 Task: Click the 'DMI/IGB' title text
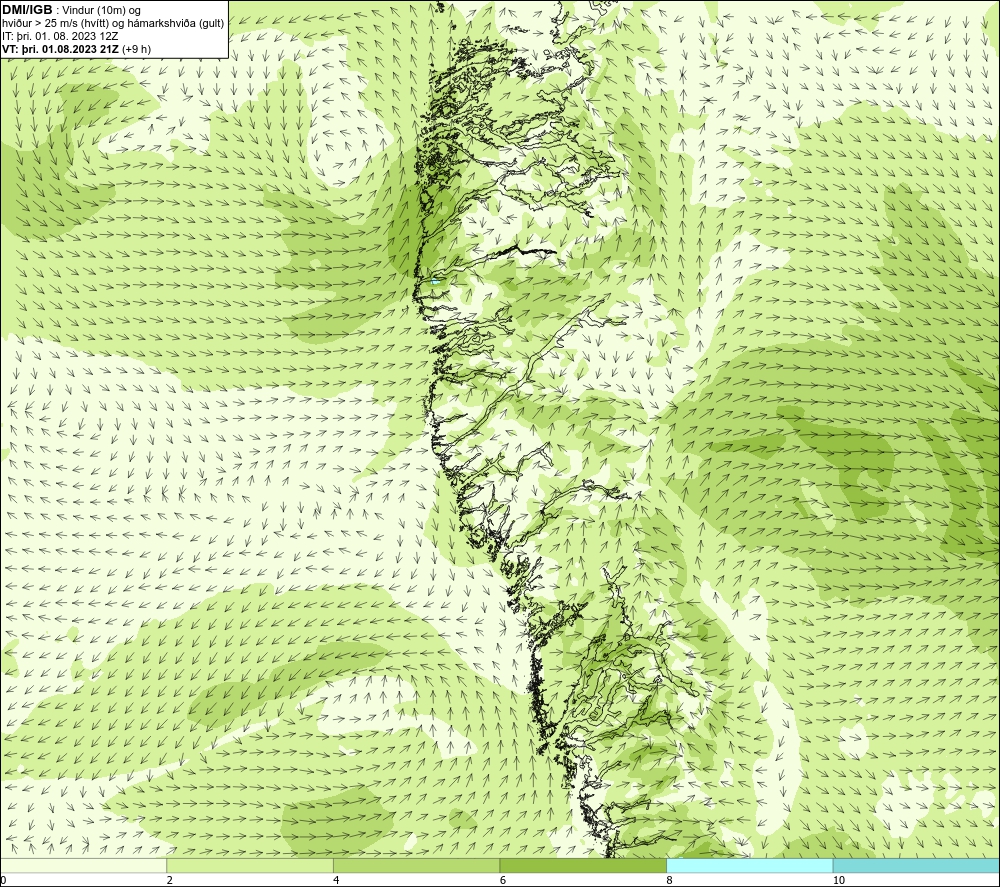click(x=27, y=10)
